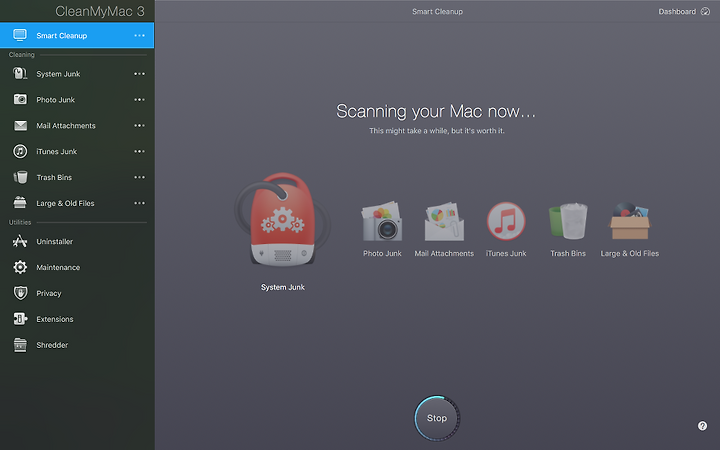Click the Photo Junk camera sidebar icon
The image size is (720, 450).
click(x=20, y=99)
